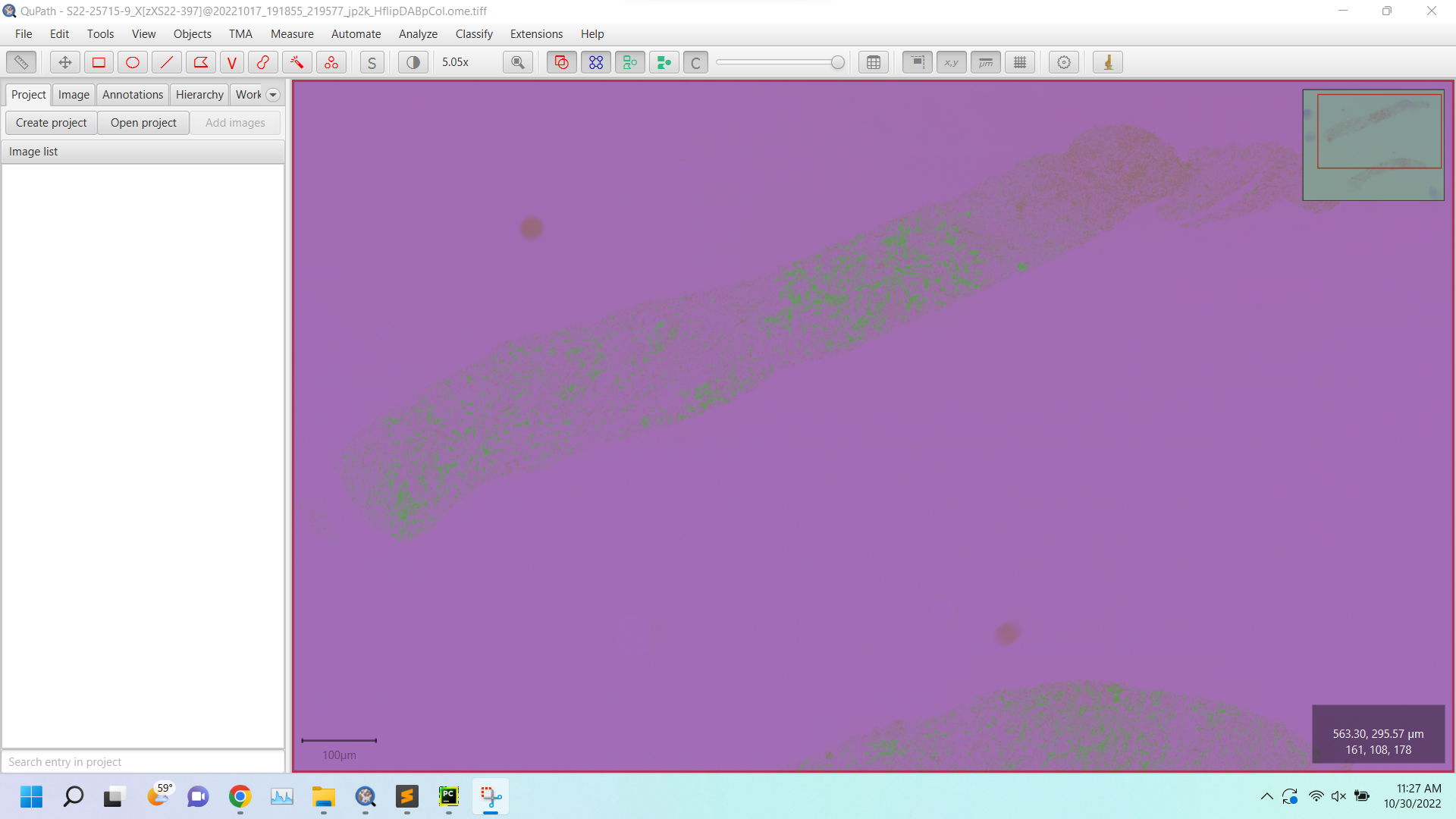
Task: Open the Classify menu
Action: [x=474, y=34]
